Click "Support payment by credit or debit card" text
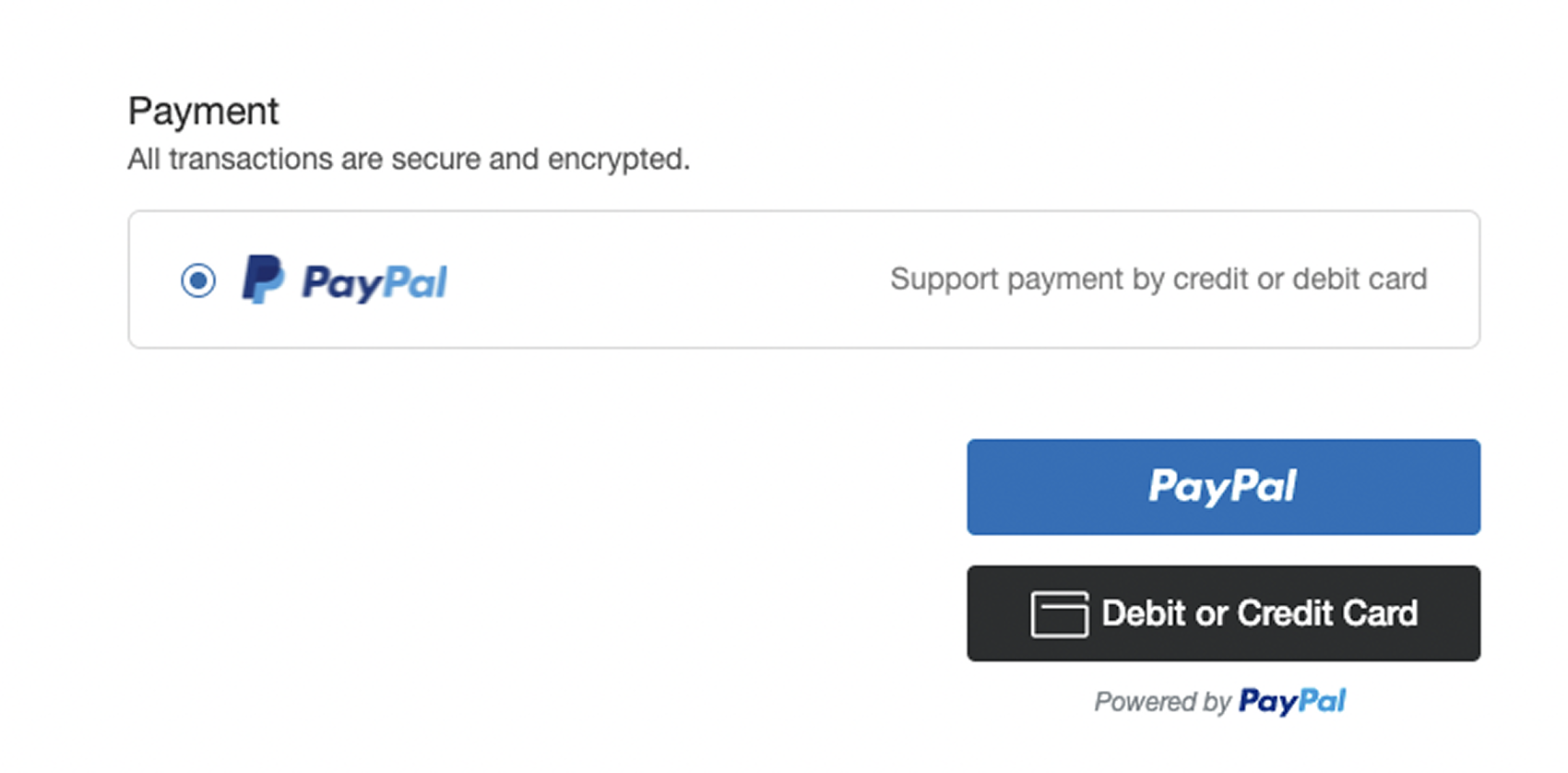 click(1158, 279)
